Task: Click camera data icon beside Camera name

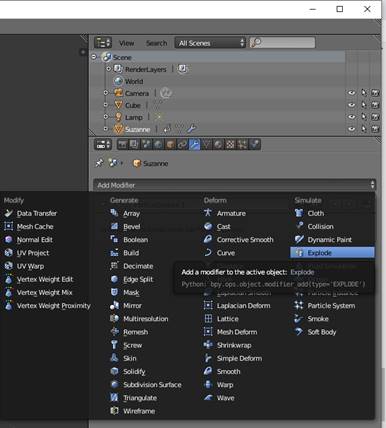Action: pyautogui.click(x=165, y=93)
